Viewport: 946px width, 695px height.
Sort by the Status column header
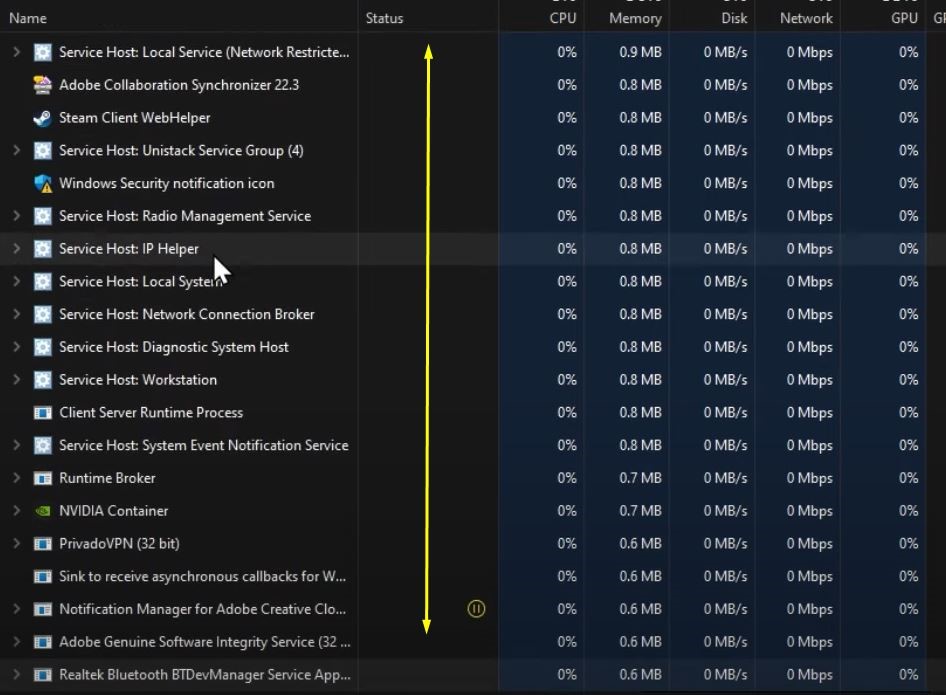384,19
